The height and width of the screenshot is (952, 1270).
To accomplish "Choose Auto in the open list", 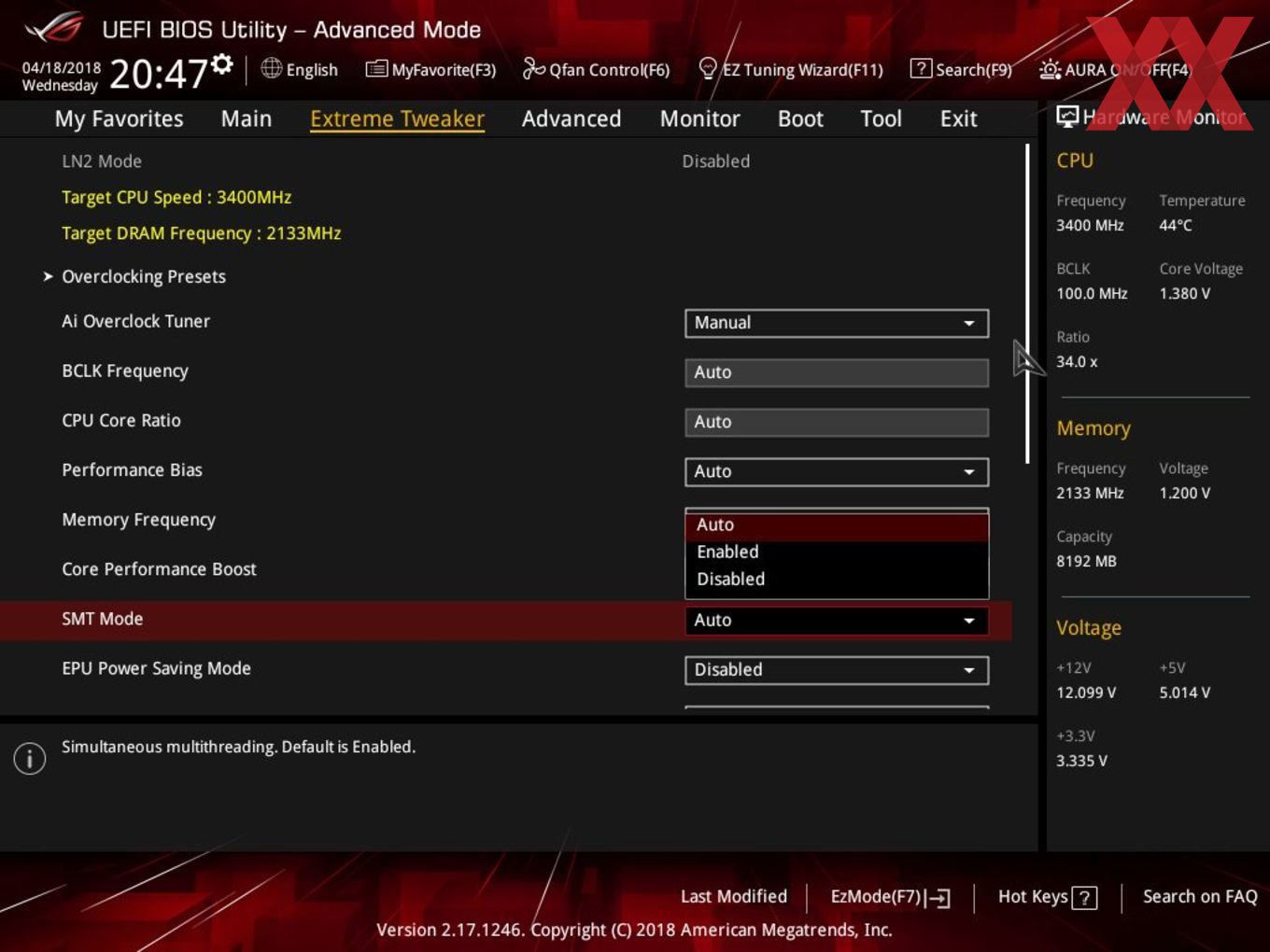I will tap(837, 525).
